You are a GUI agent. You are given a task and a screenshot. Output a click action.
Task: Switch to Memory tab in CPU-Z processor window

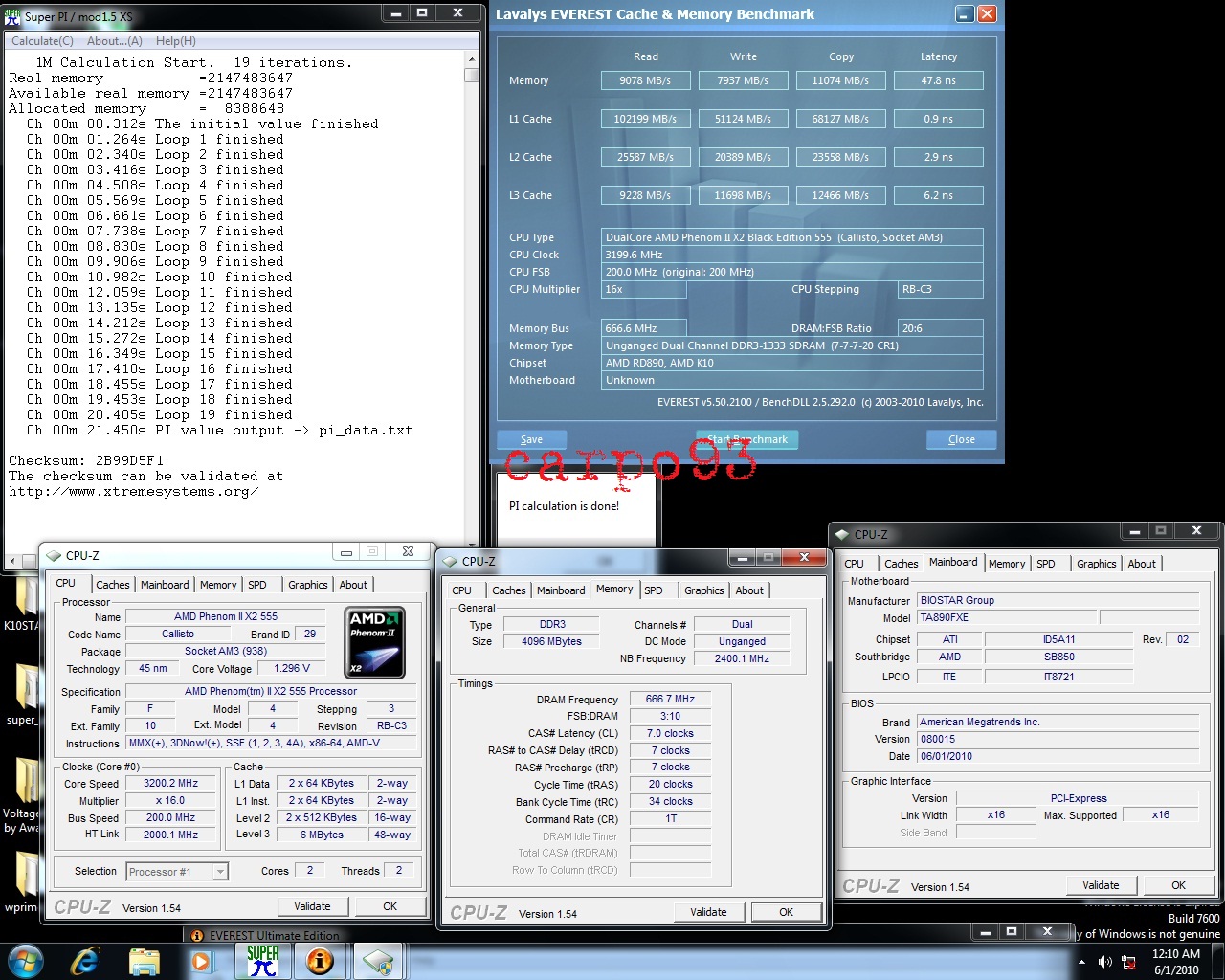click(218, 585)
